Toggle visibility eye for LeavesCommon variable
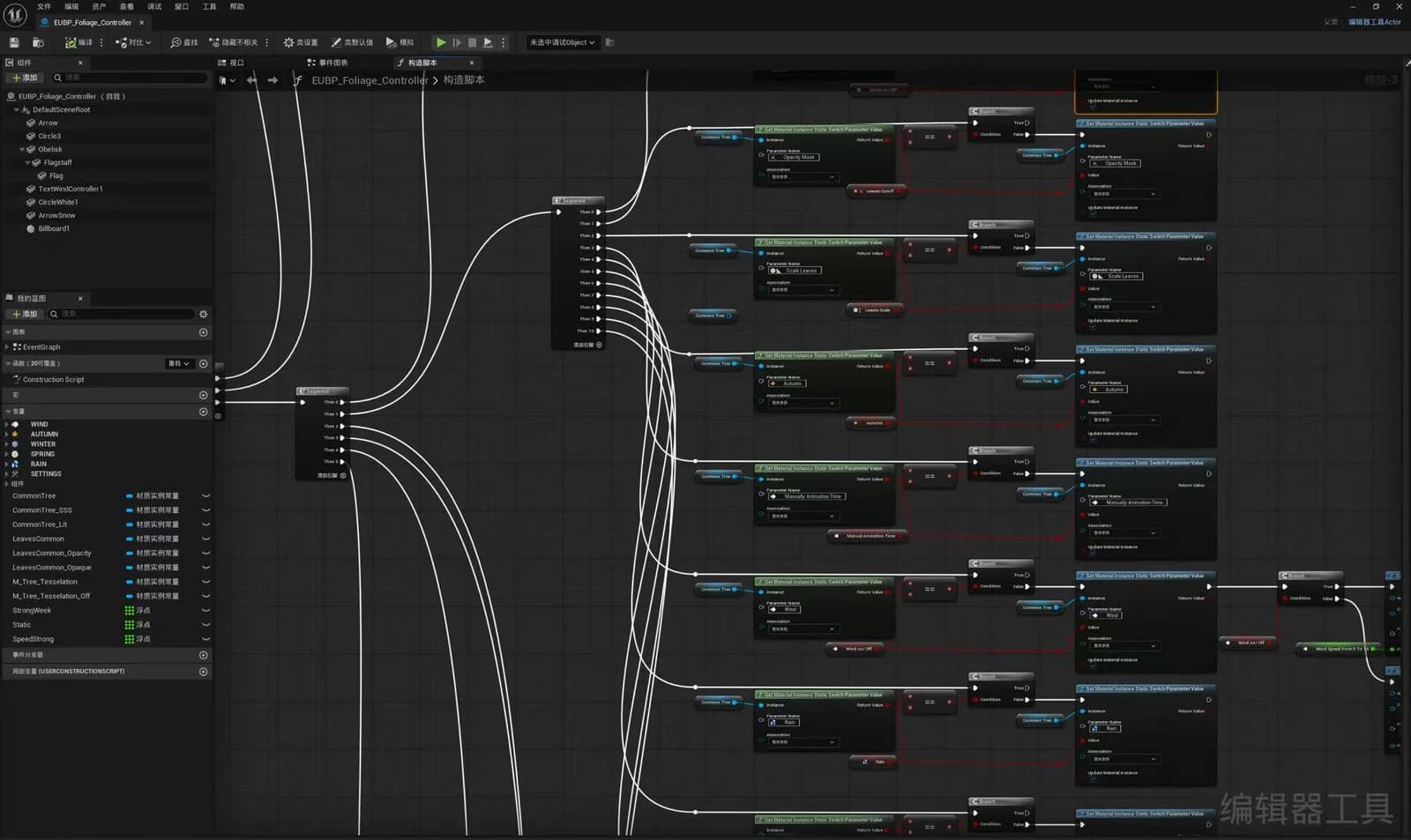Image resolution: width=1411 pixels, height=840 pixels. pos(205,539)
